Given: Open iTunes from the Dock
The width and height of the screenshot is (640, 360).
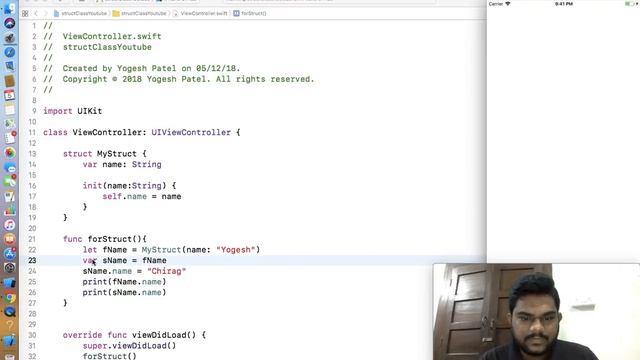Looking at the screenshot, I should tap(9, 225).
